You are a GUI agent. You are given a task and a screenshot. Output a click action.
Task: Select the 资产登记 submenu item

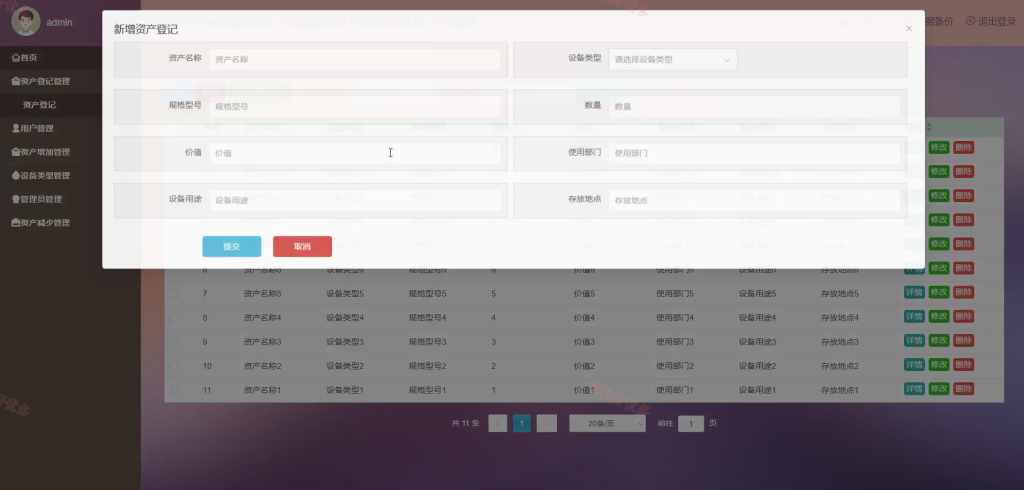51,105
